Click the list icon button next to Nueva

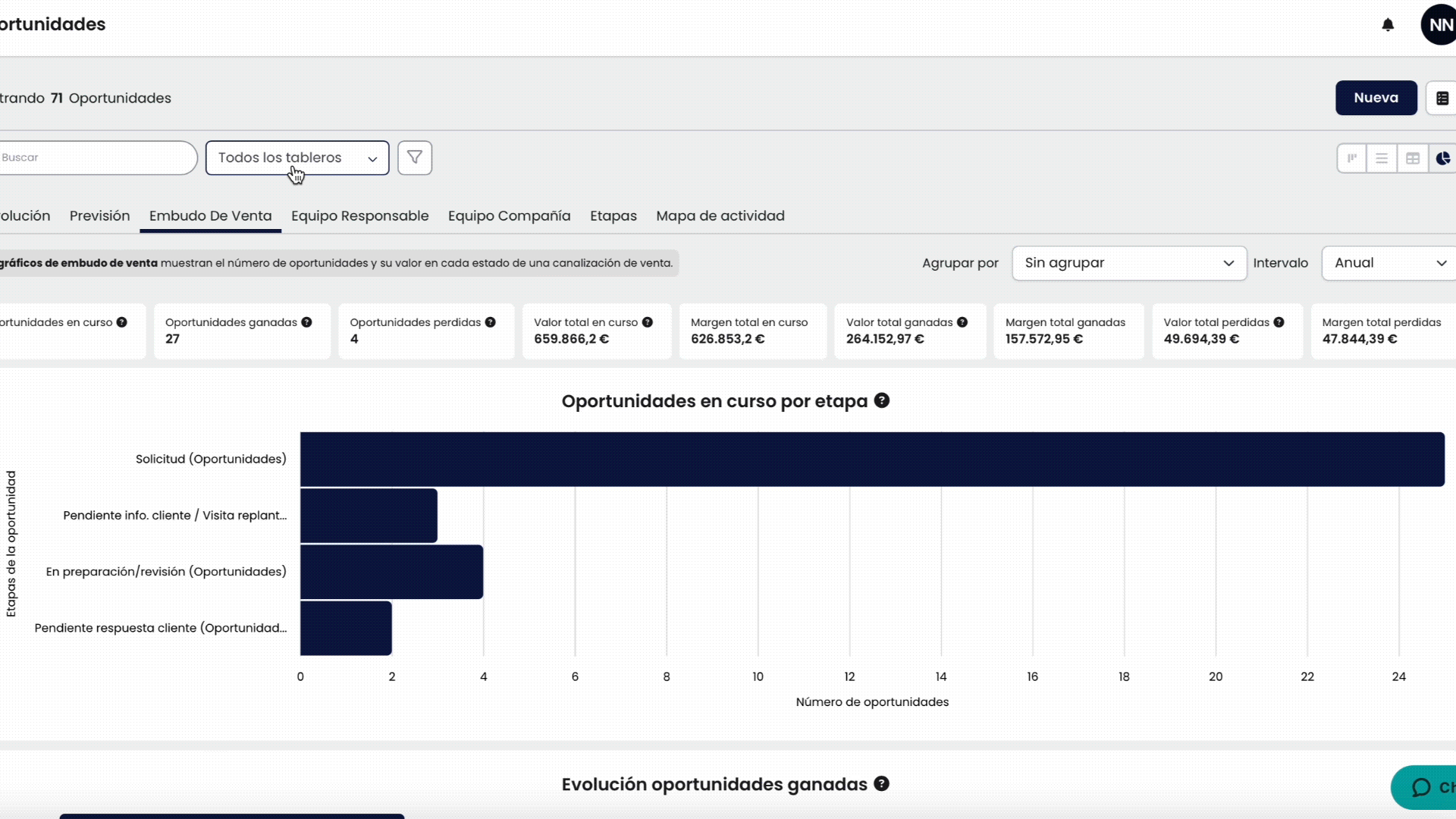[x=1442, y=98]
